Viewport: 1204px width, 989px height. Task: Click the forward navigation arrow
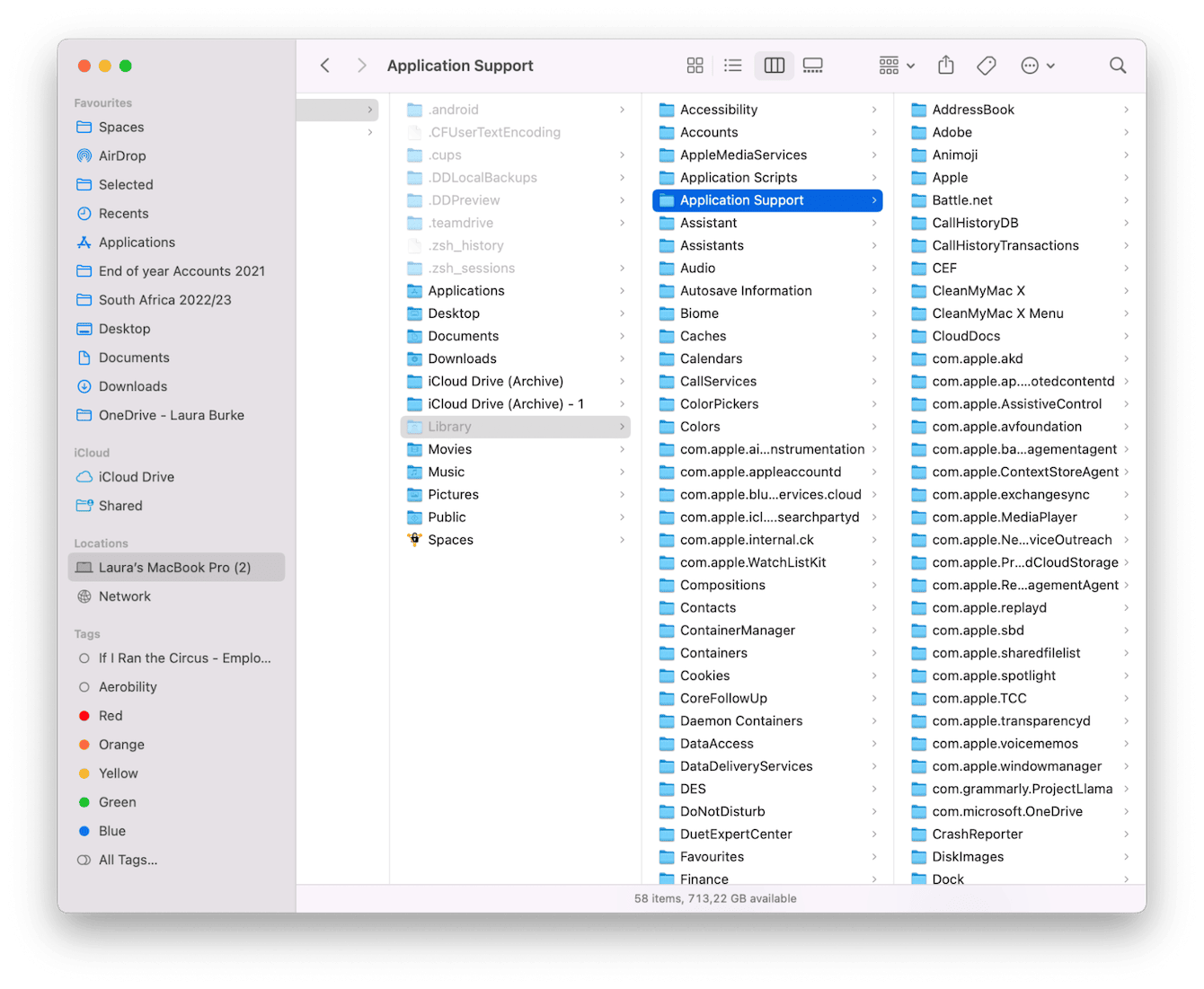coord(361,65)
